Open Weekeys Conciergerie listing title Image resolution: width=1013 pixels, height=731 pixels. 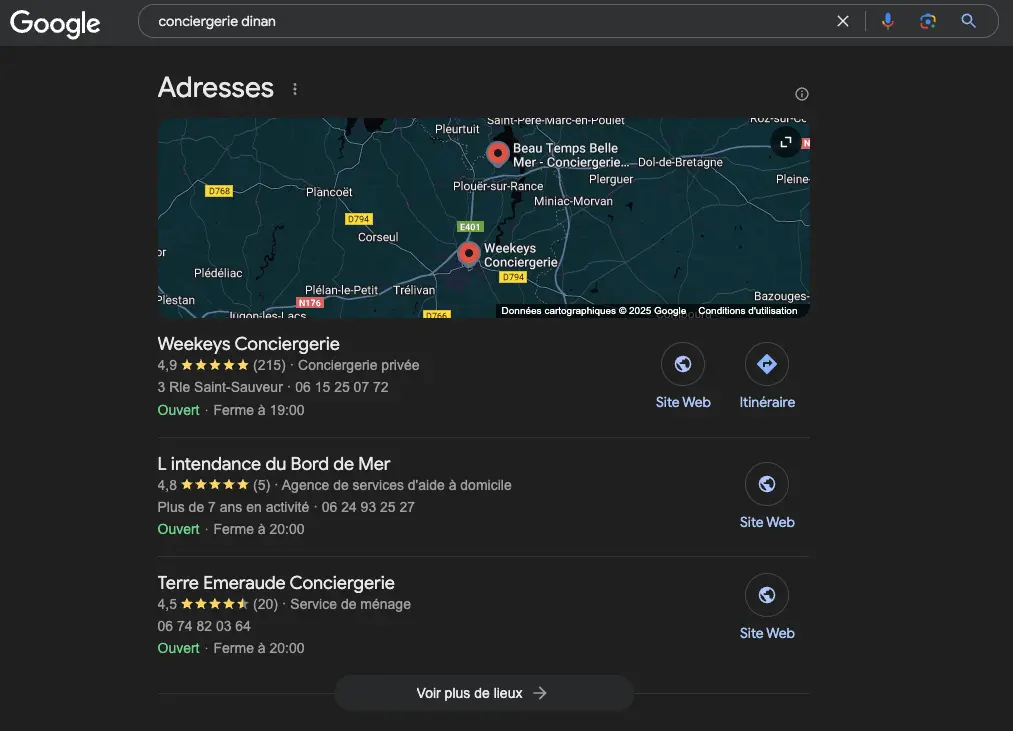pyautogui.click(x=248, y=344)
